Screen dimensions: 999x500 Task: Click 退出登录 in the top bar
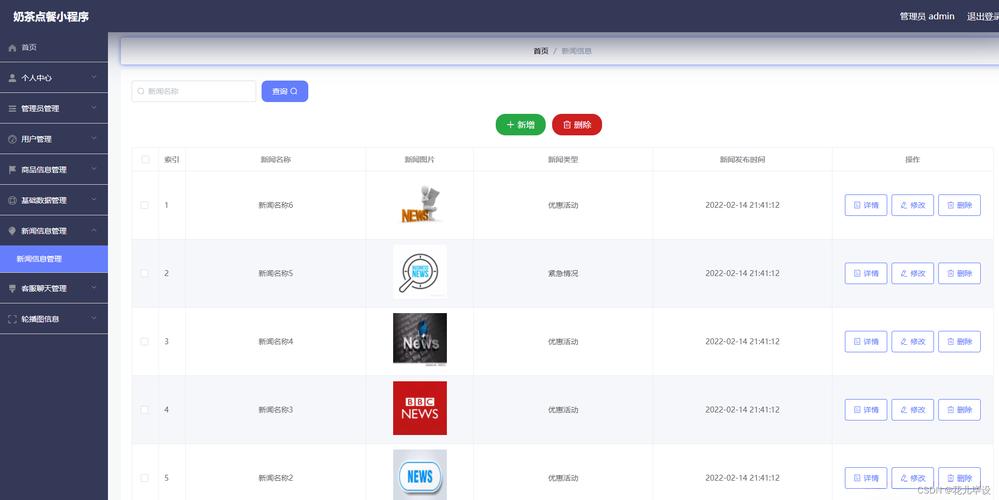[982, 17]
